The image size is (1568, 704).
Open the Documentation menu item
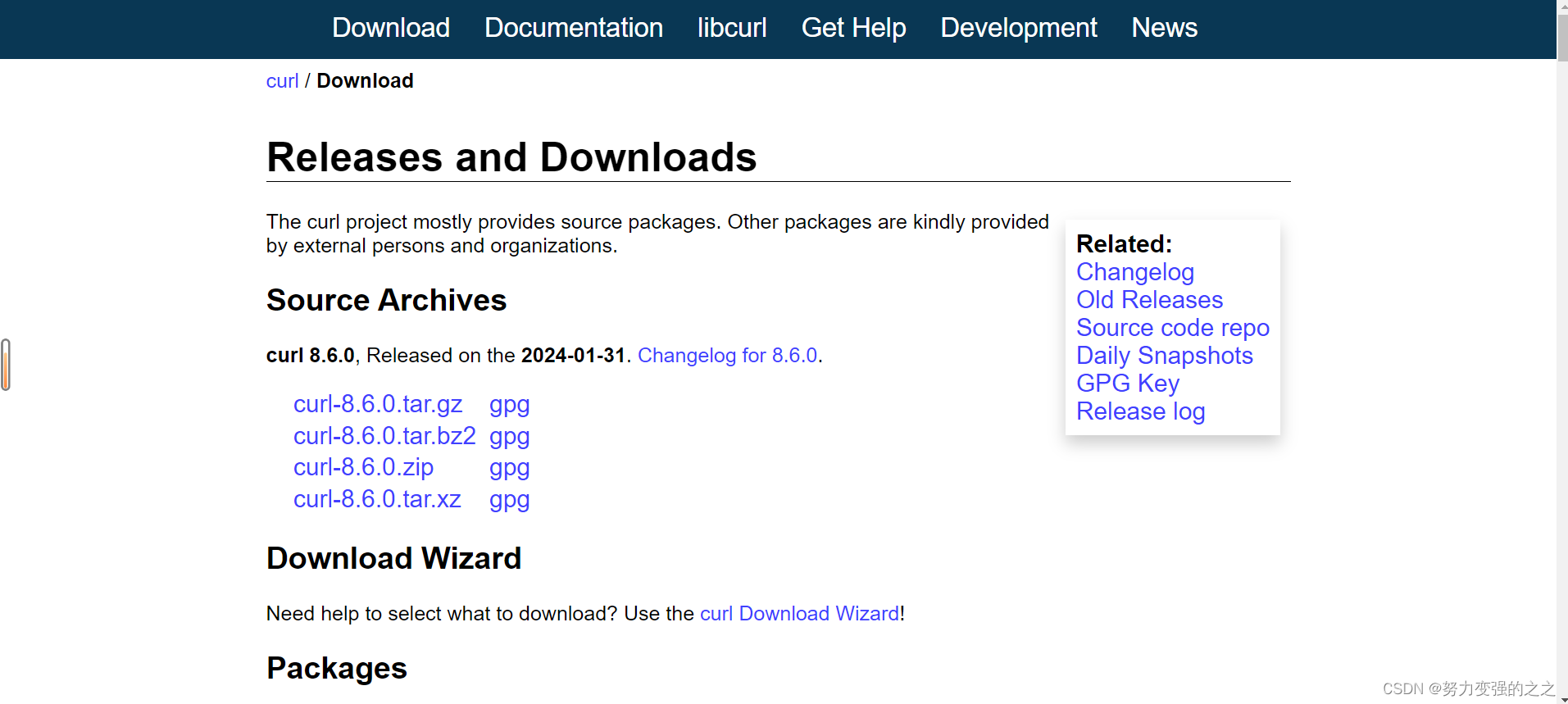(574, 28)
